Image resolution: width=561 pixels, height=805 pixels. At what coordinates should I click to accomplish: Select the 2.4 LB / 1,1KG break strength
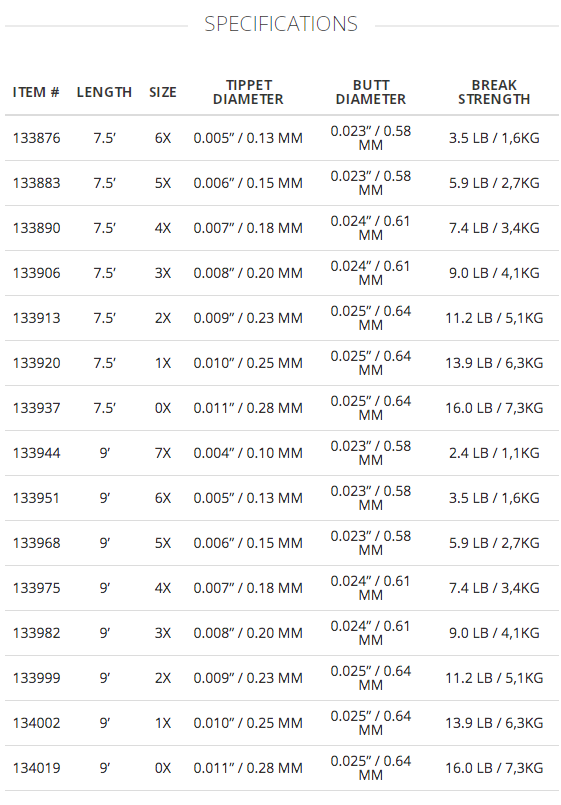(x=494, y=453)
